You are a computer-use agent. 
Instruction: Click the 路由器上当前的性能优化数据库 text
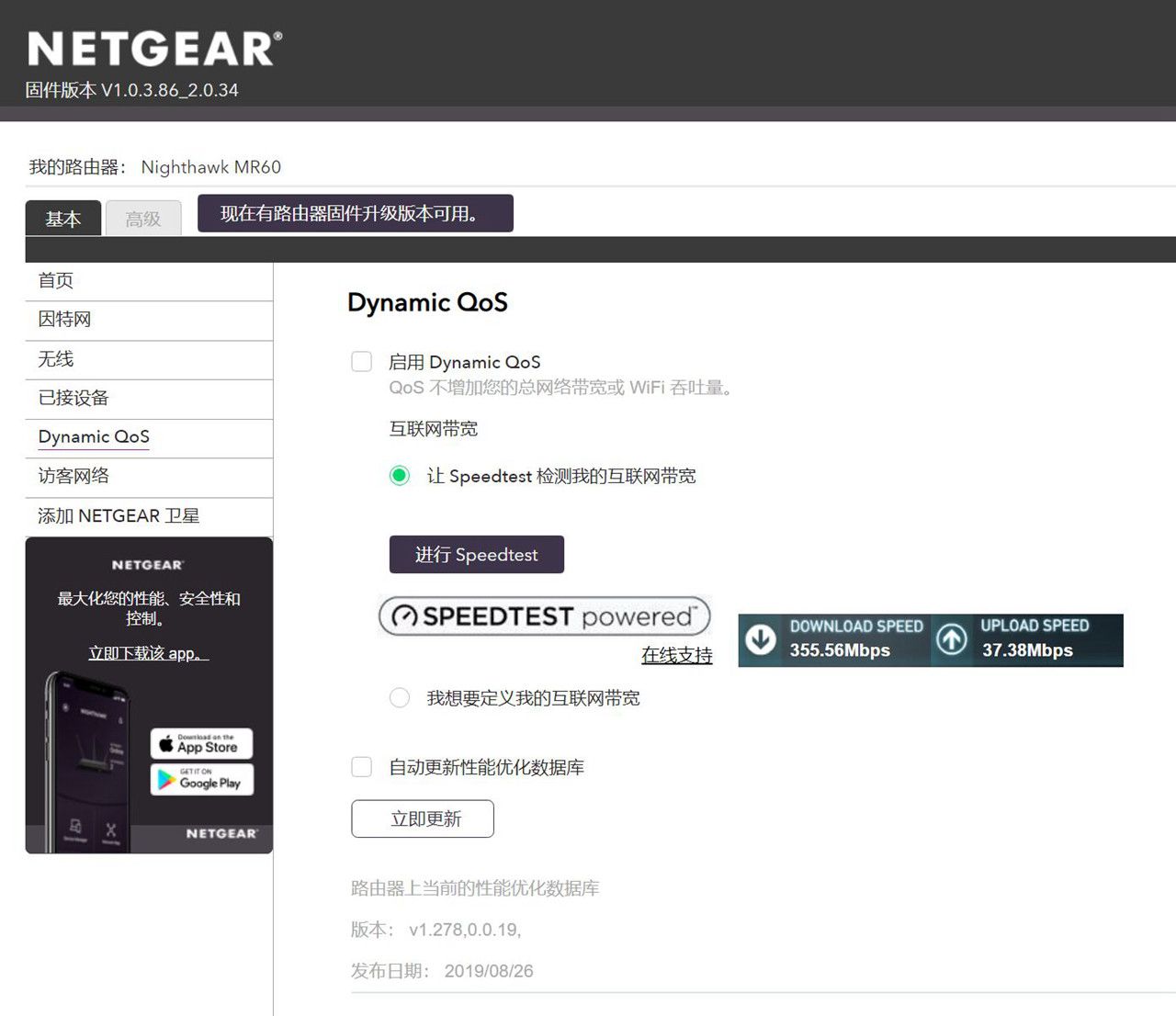(475, 888)
